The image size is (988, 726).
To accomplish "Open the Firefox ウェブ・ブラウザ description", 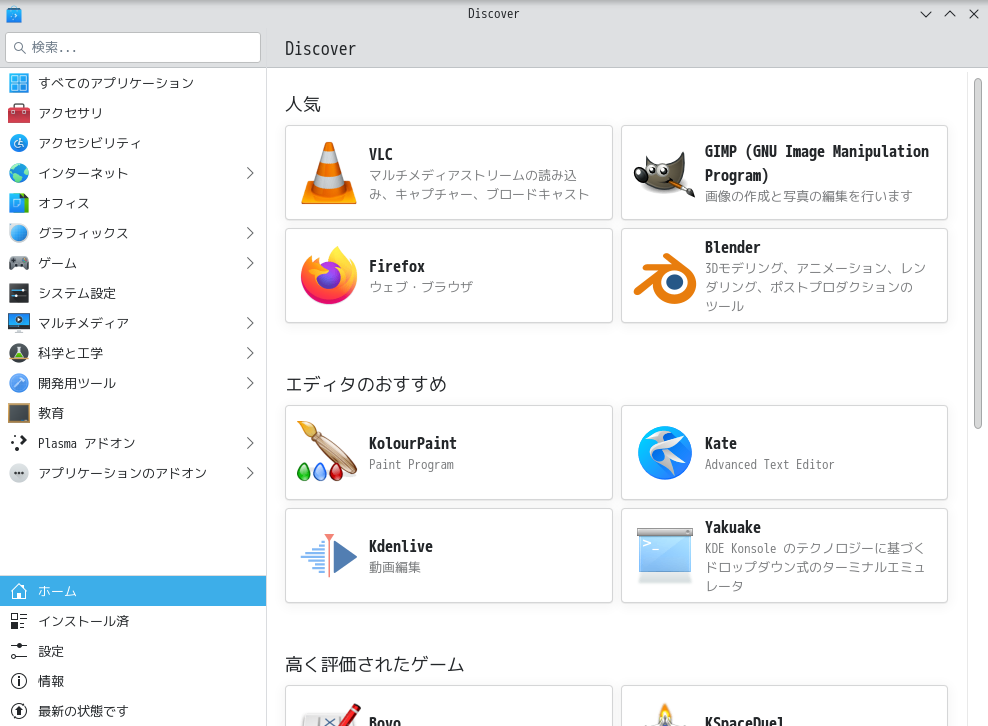I will coord(421,287).
